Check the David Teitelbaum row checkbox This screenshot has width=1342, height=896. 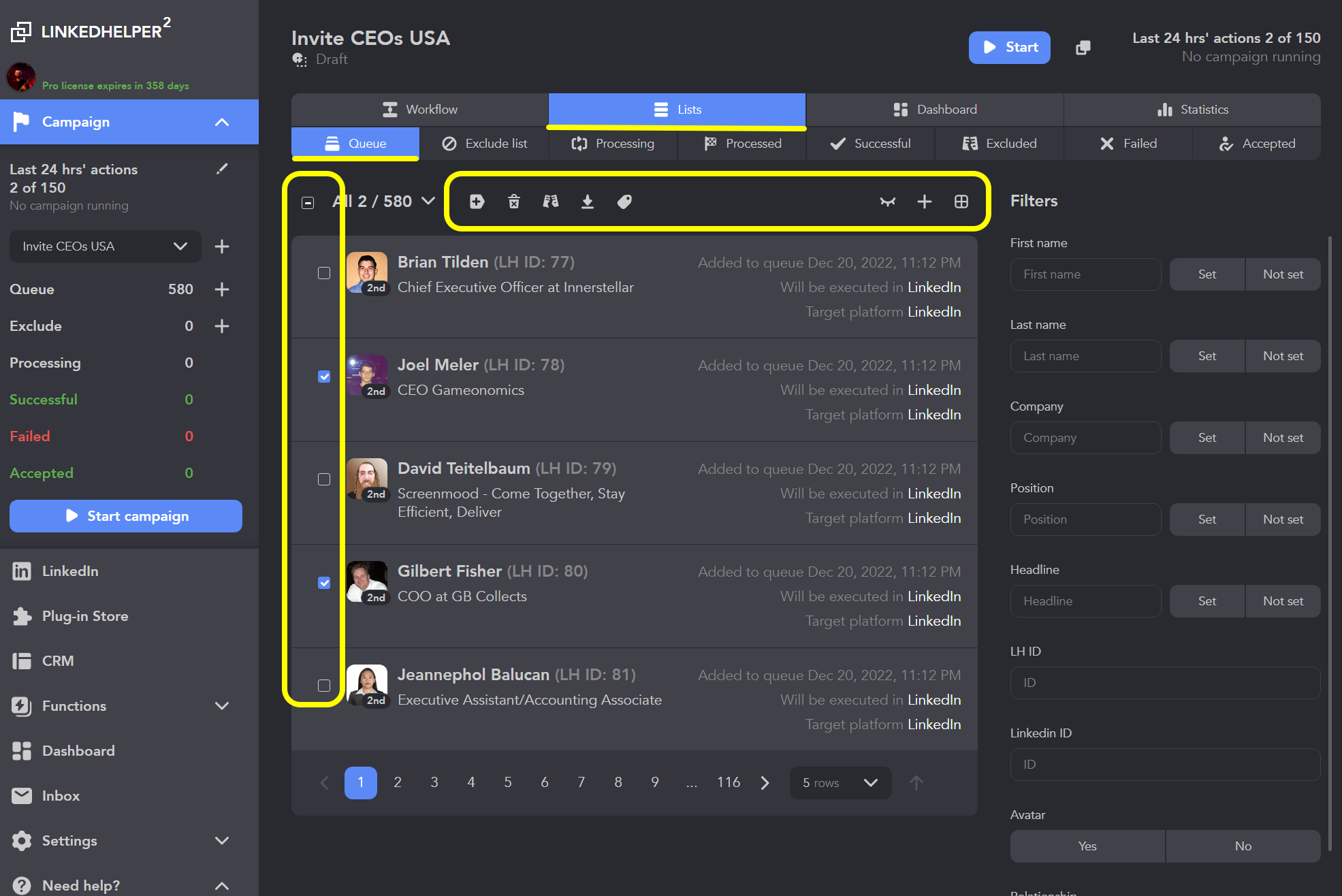coord(324,479)
